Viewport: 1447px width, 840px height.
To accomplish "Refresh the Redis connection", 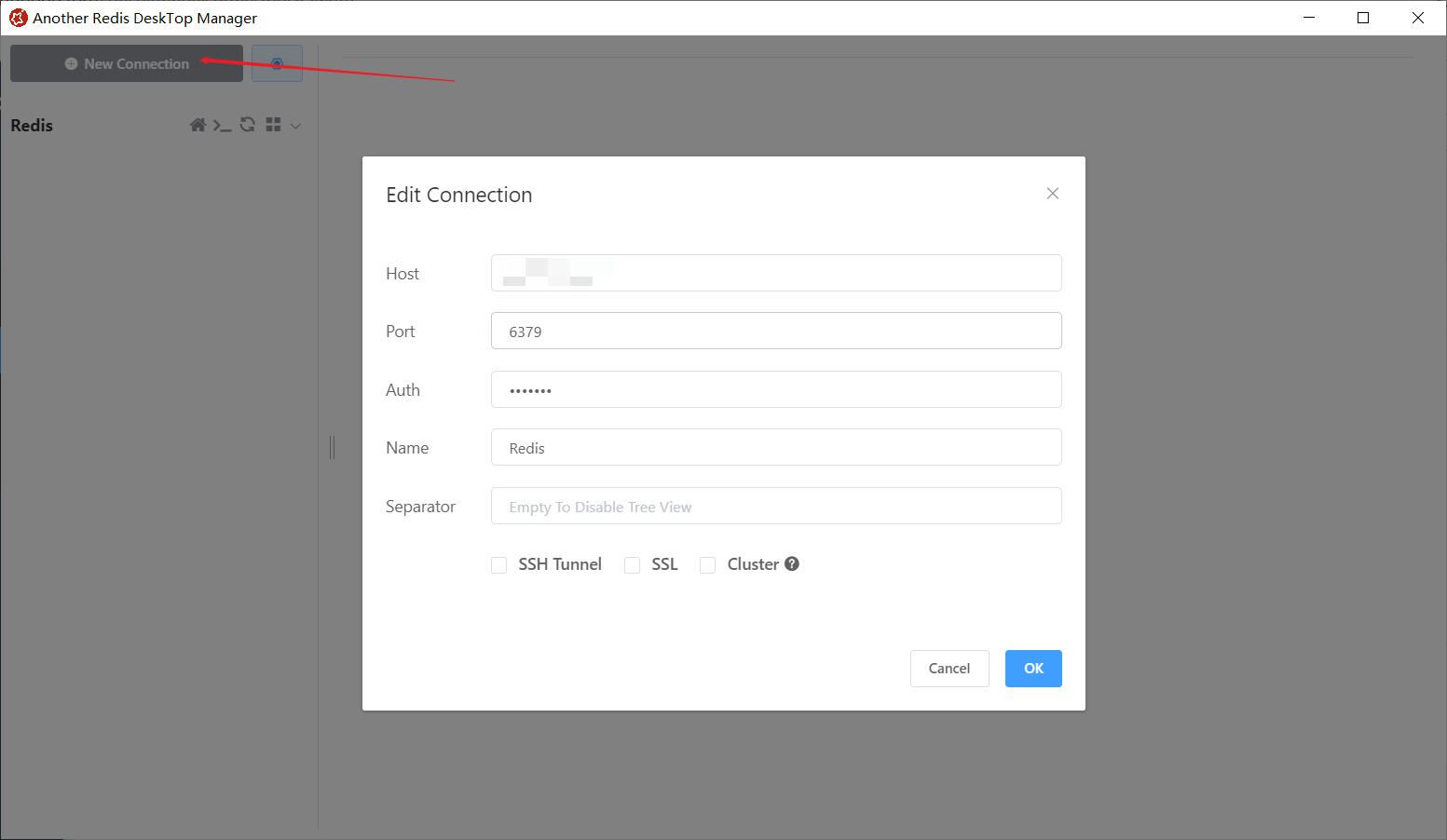I will [x=248, y=125].
